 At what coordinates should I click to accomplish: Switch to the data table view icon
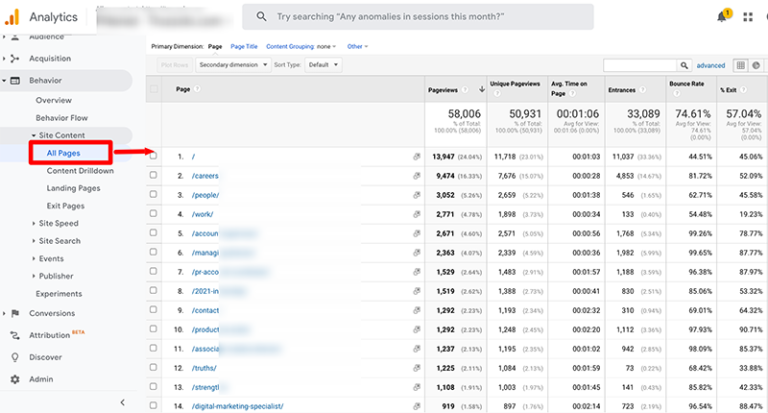coord(741,65)
